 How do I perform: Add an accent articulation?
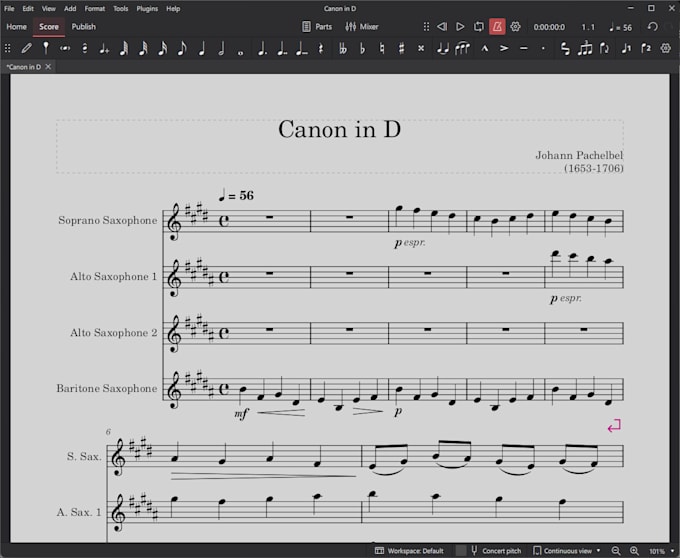coord(504,49)
